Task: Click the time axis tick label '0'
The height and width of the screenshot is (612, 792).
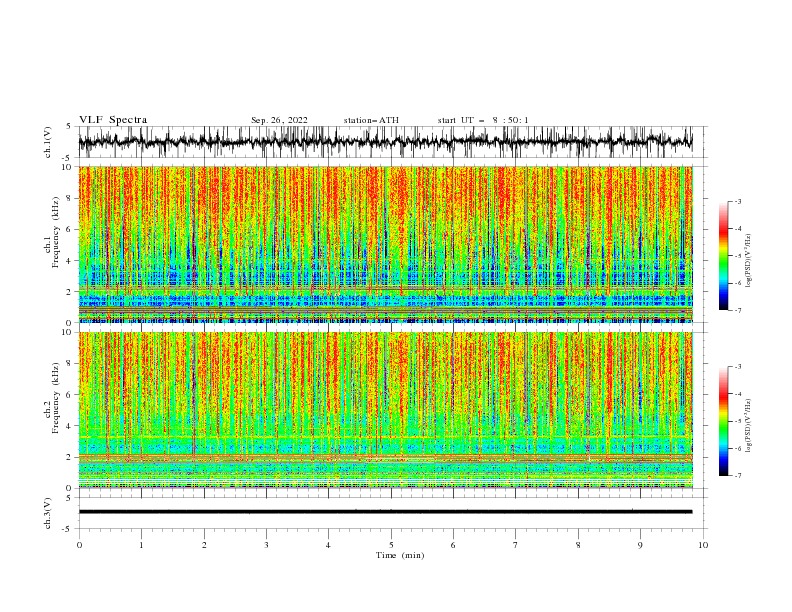Action: [x=79, y=545]
